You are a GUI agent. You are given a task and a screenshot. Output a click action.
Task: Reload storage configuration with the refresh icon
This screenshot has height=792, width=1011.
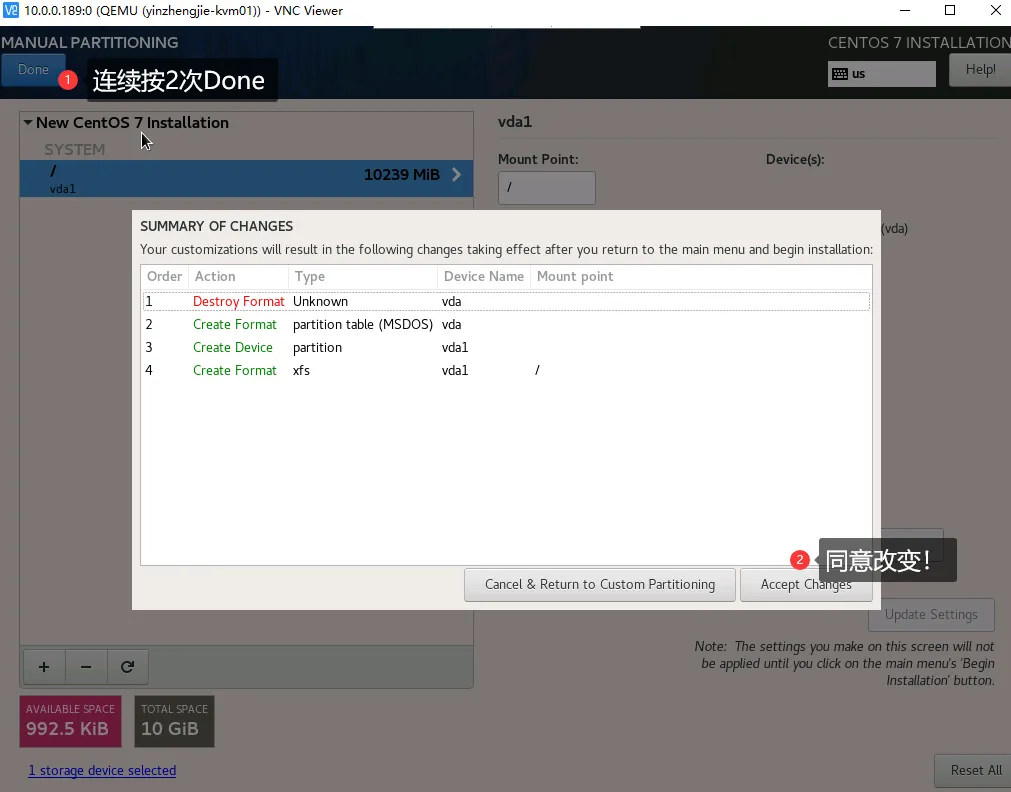pos(128,667)
